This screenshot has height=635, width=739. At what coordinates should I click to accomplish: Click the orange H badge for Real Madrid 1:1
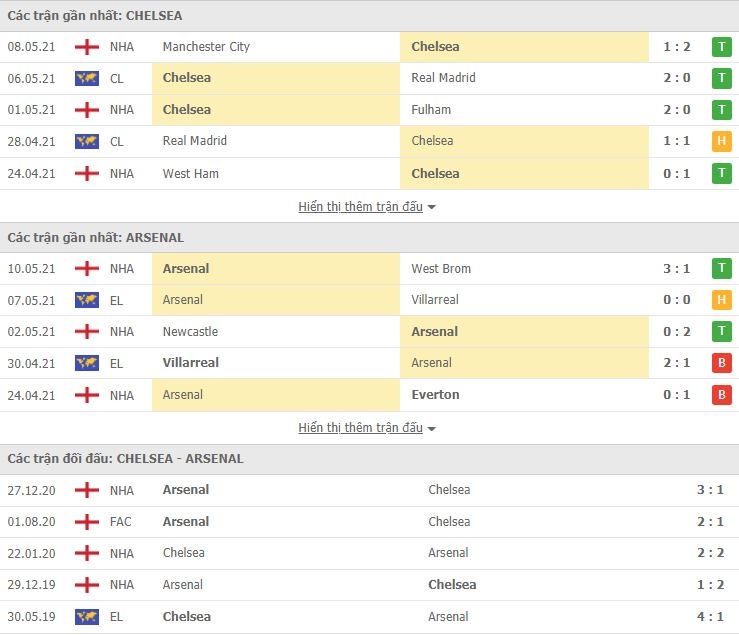721,141
